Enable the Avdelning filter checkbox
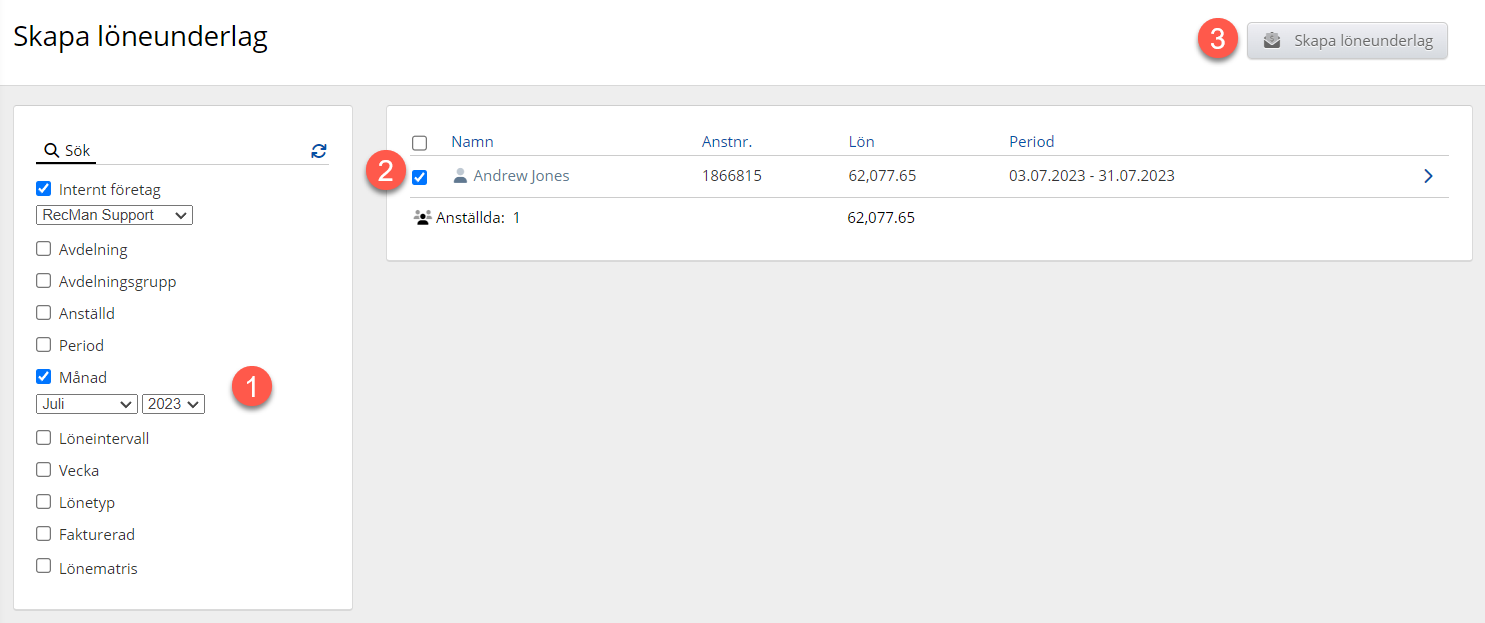This screenshot has width=1485, height=623. (44, 249)
